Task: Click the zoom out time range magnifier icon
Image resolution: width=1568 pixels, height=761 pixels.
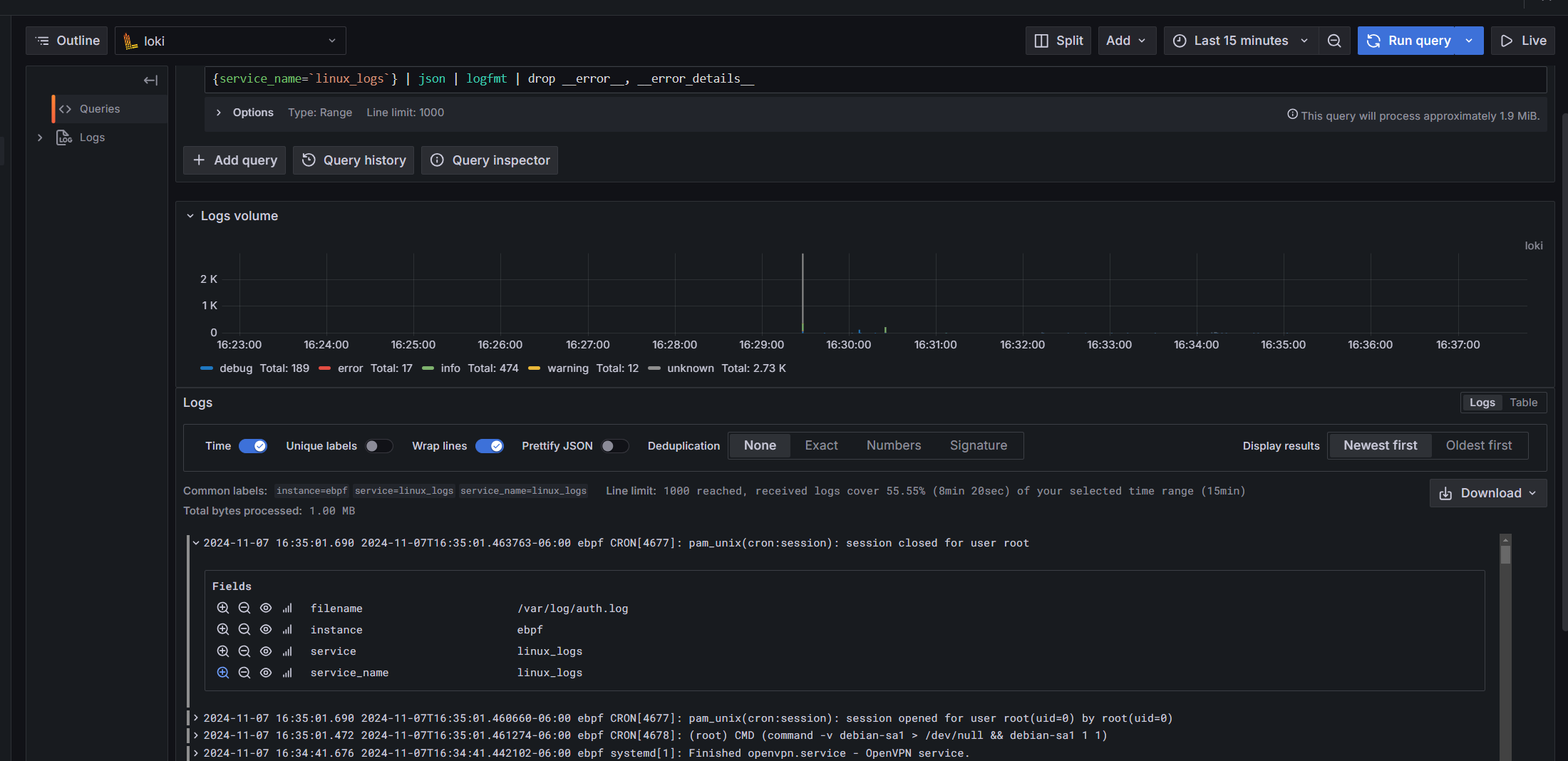Action: click(x=1334, y=41)
